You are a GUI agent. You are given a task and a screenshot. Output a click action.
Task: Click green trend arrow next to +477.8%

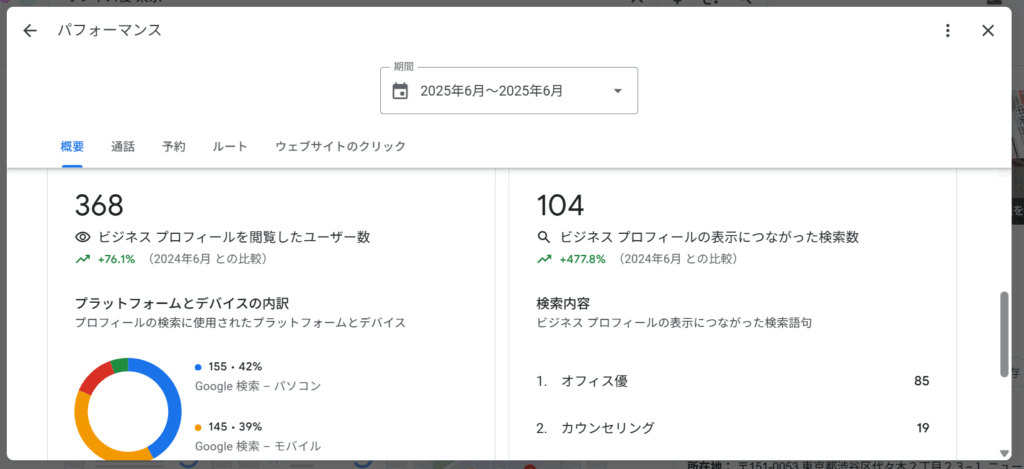pyautogui.click(x=544, y=259)
